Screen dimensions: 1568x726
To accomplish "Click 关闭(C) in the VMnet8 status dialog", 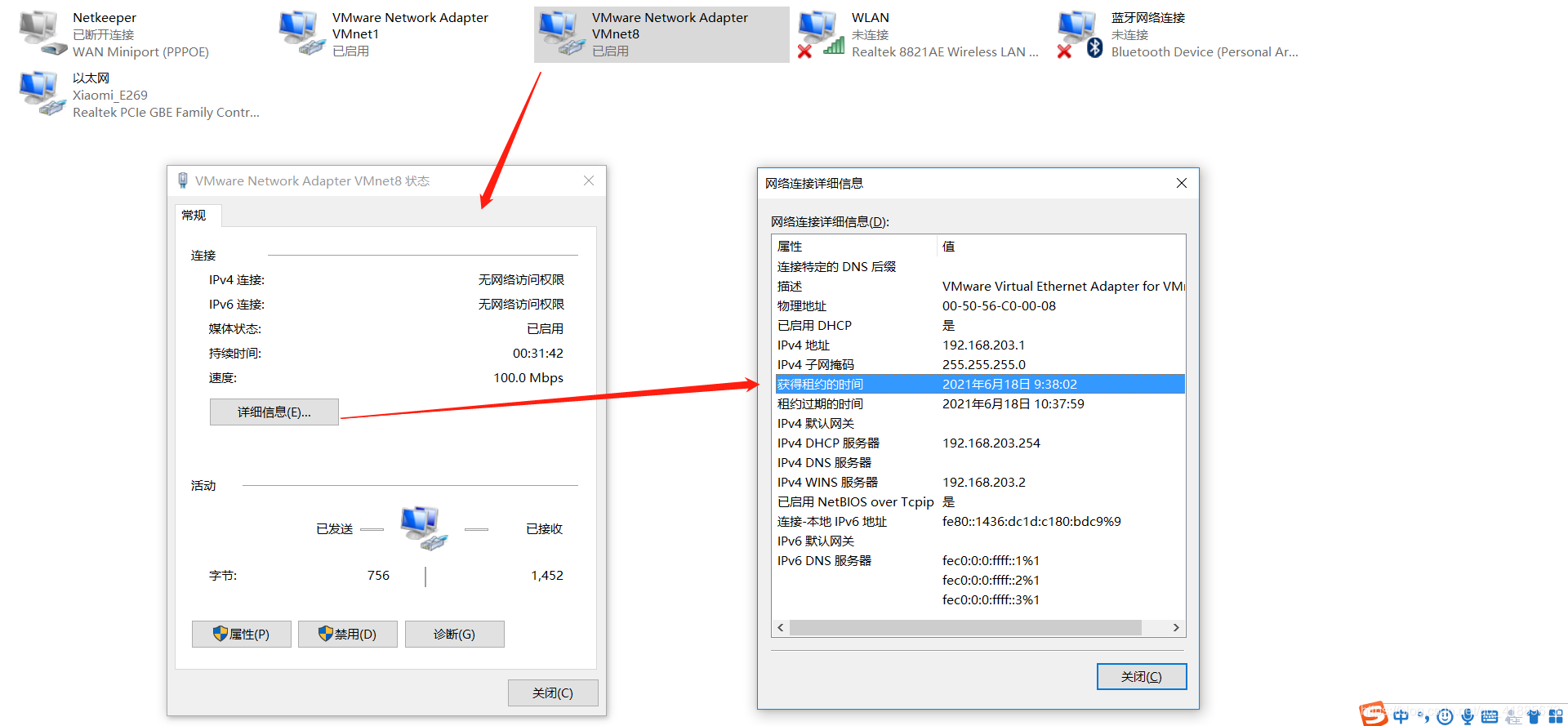I will point(553,693).
